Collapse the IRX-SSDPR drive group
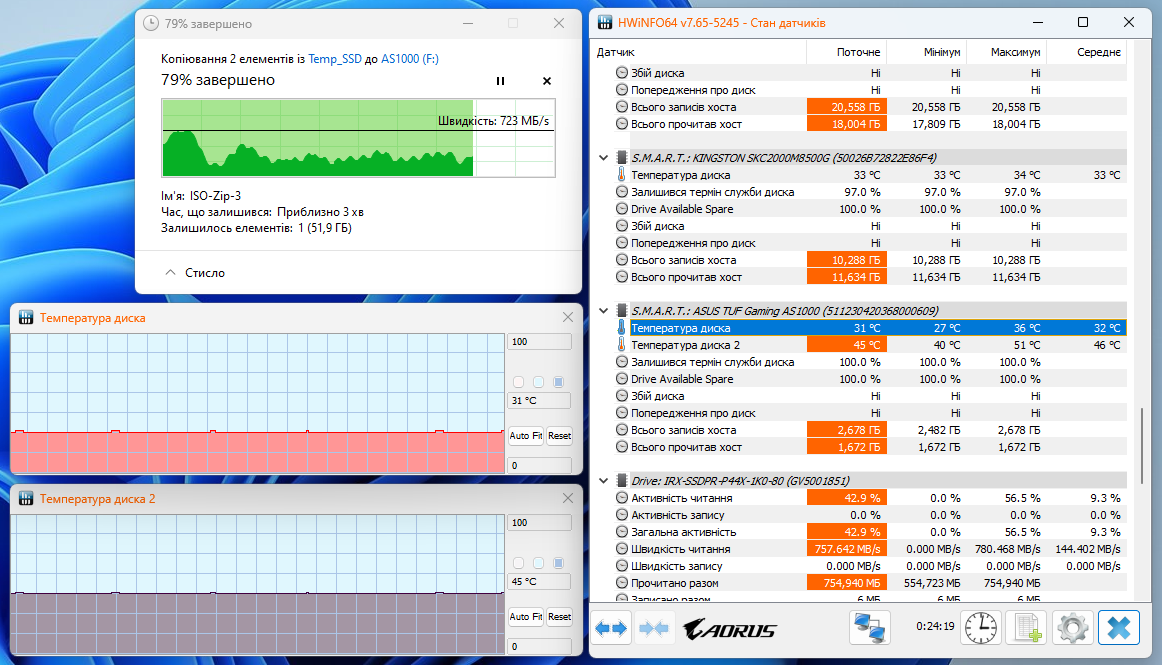Image resolution: width=1162 pixels, height=665 pixels. click(x=603, y=480)
